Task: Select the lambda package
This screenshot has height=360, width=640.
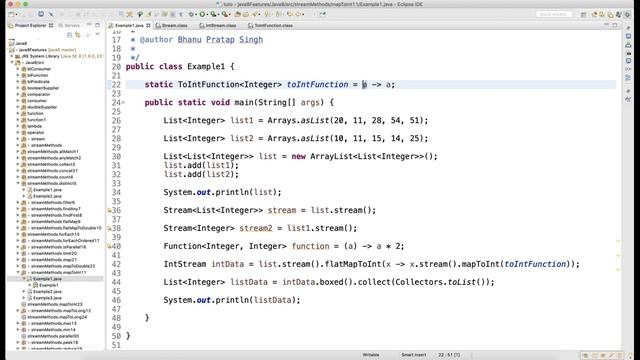Action: 34,126
